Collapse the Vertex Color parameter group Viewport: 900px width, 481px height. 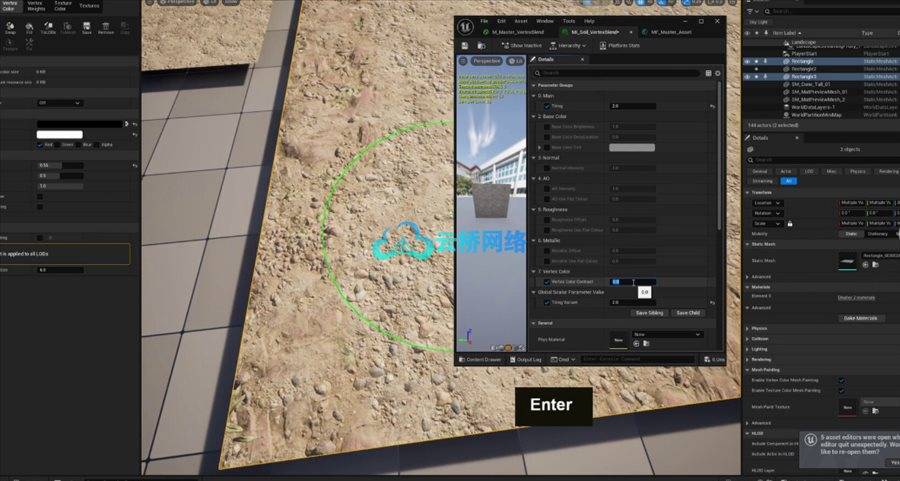(534, 271)
